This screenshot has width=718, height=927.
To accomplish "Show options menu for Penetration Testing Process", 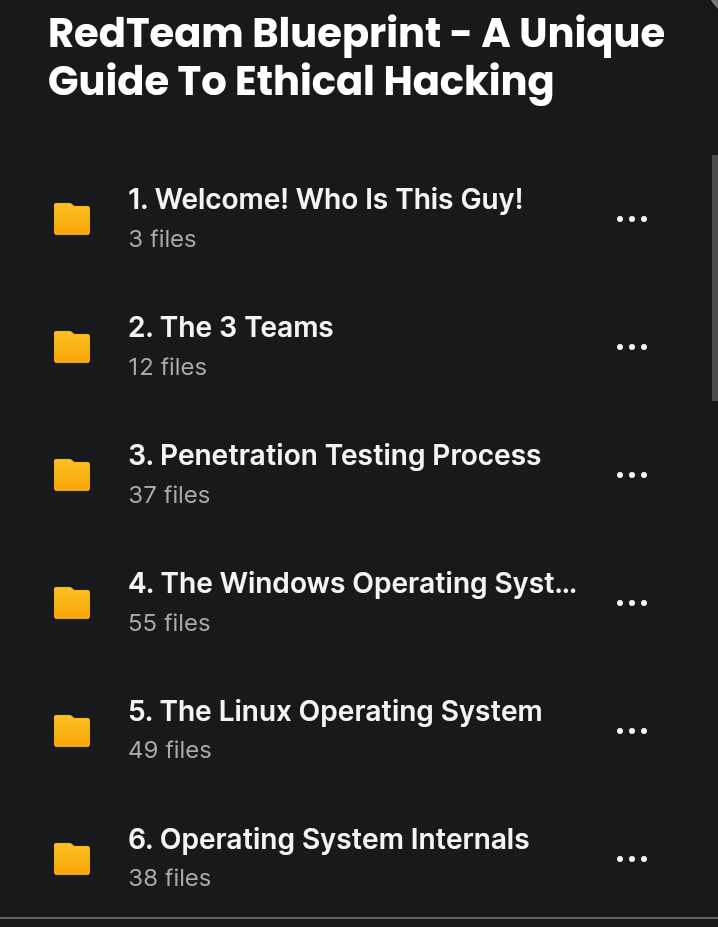I will (632, 475).
